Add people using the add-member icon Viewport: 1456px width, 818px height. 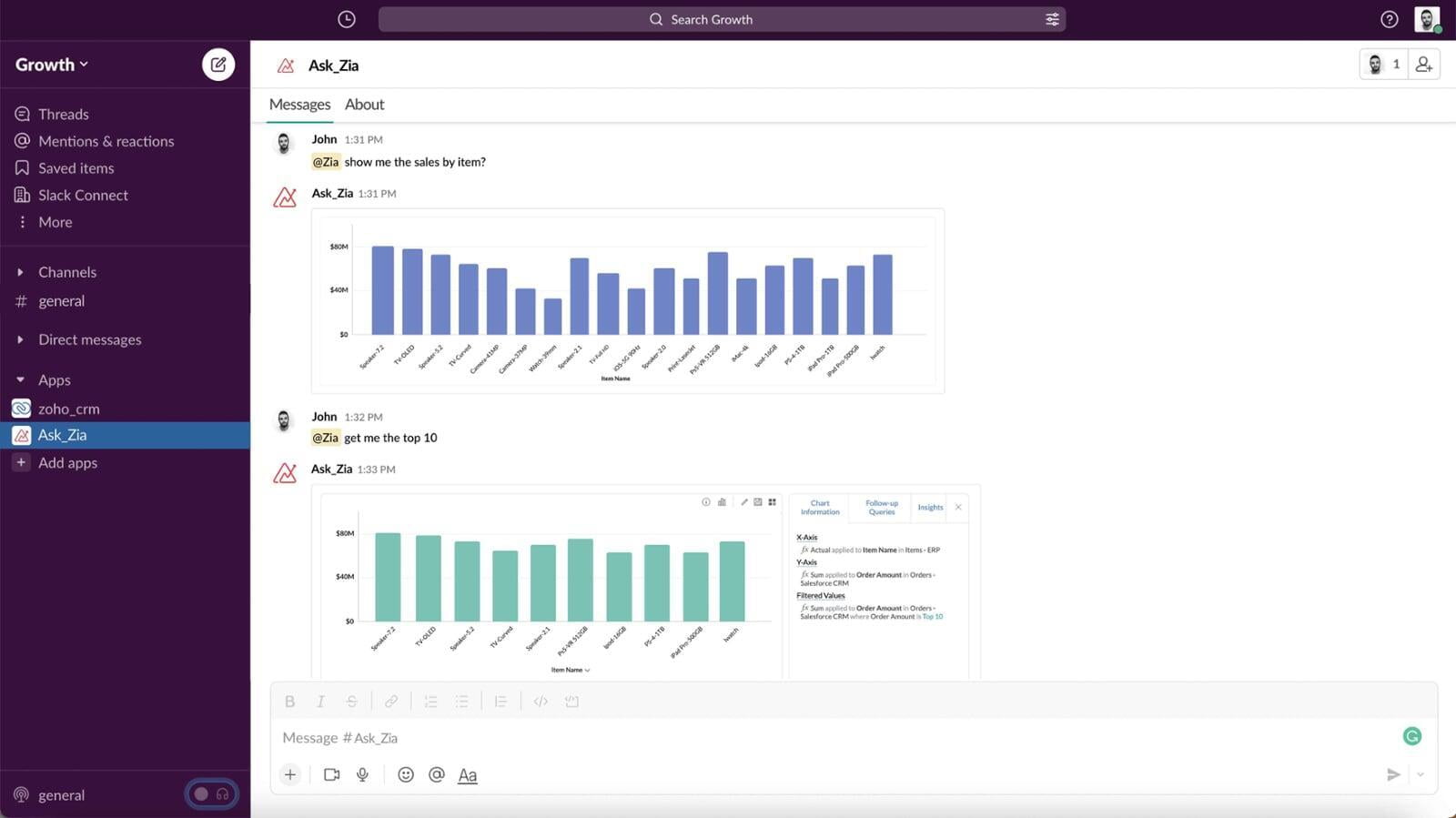click(1424, 65)
